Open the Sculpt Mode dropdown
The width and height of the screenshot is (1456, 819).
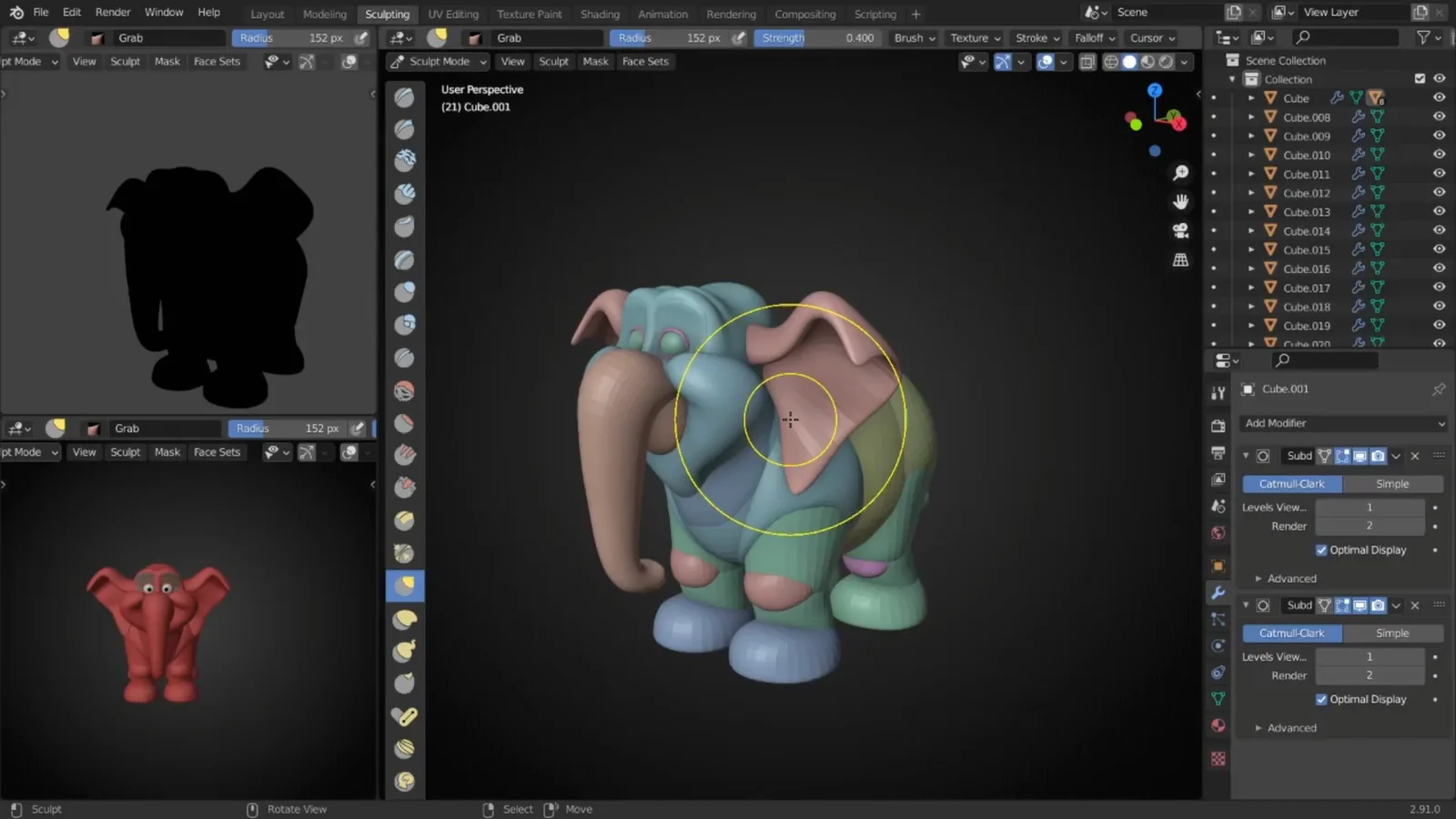click(437, 61)
